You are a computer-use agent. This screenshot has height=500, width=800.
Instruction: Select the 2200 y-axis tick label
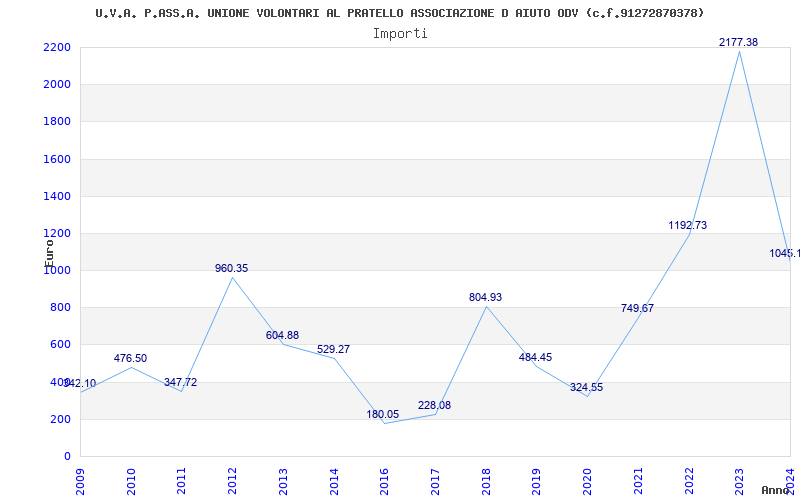click(x=57, y=47)
